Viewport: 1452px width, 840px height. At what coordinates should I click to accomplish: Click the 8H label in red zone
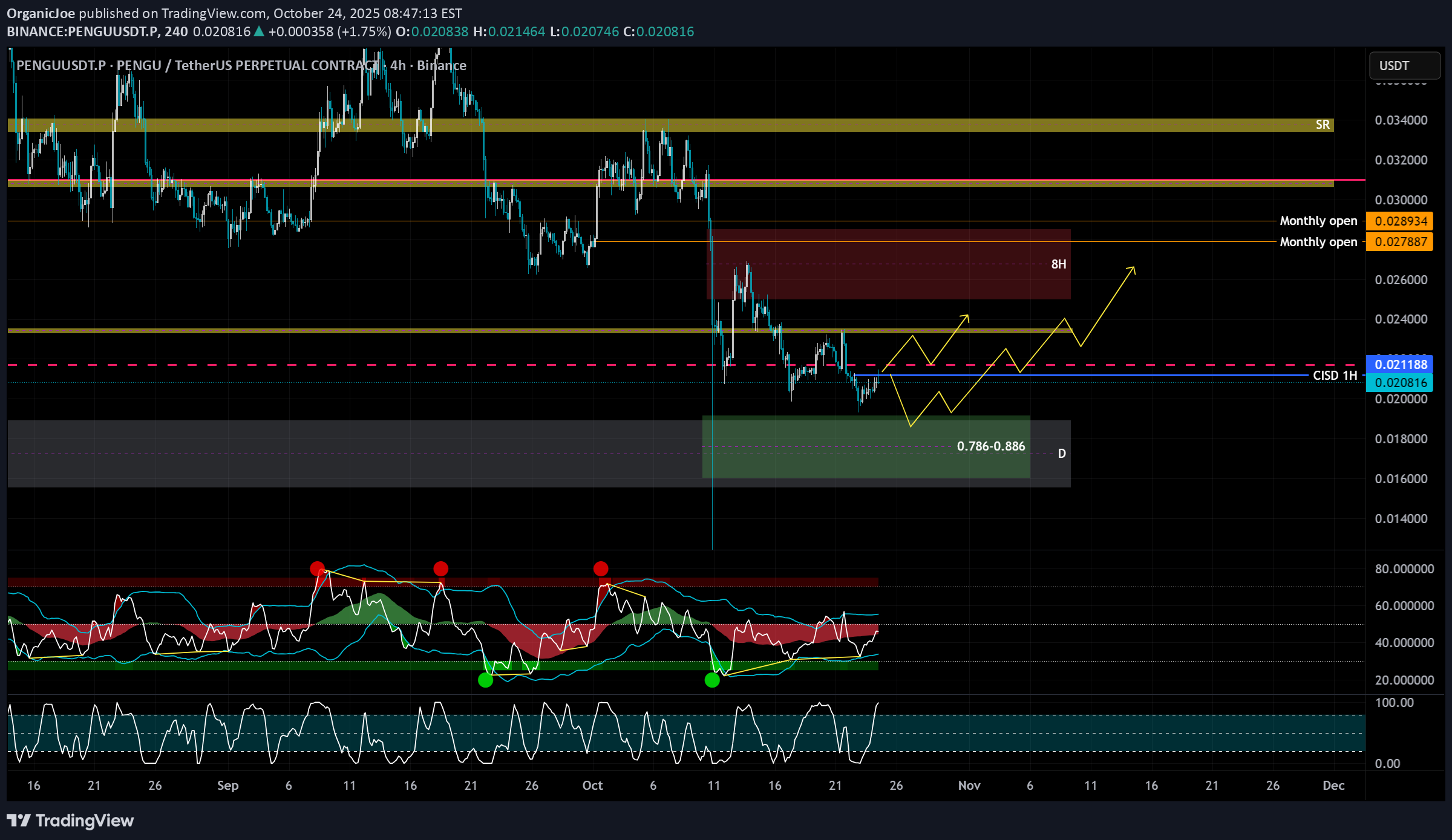coord(1058,264)
